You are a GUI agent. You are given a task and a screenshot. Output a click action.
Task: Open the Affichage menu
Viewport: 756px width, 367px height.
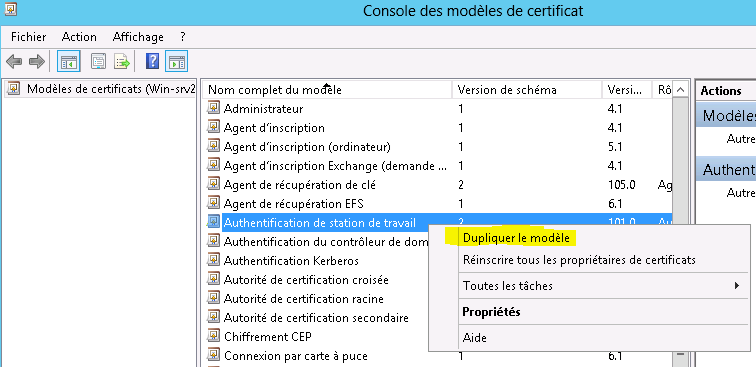click(x=138, y=37)
